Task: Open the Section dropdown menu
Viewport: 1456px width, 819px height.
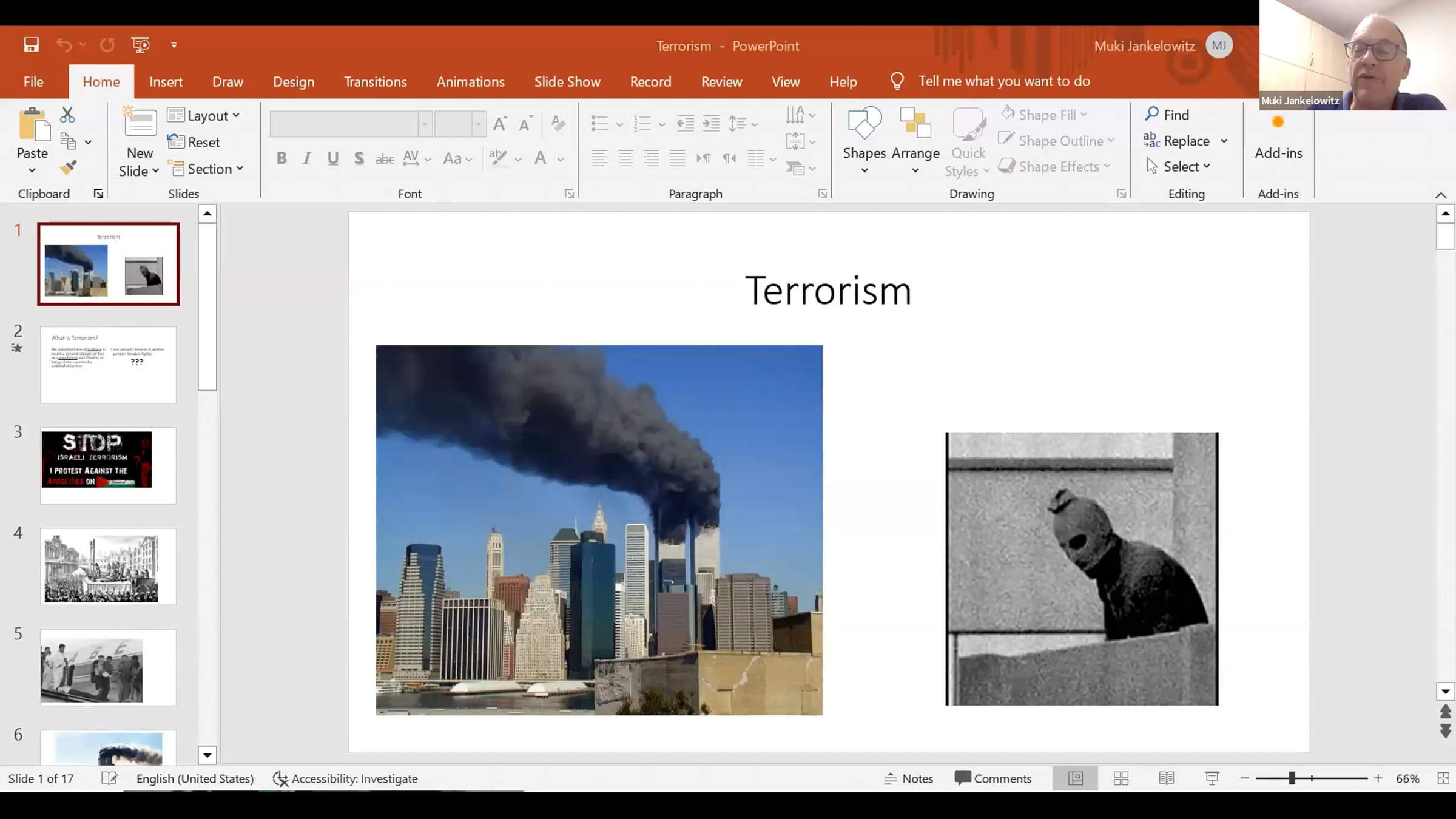Action: tap(208, 169)
